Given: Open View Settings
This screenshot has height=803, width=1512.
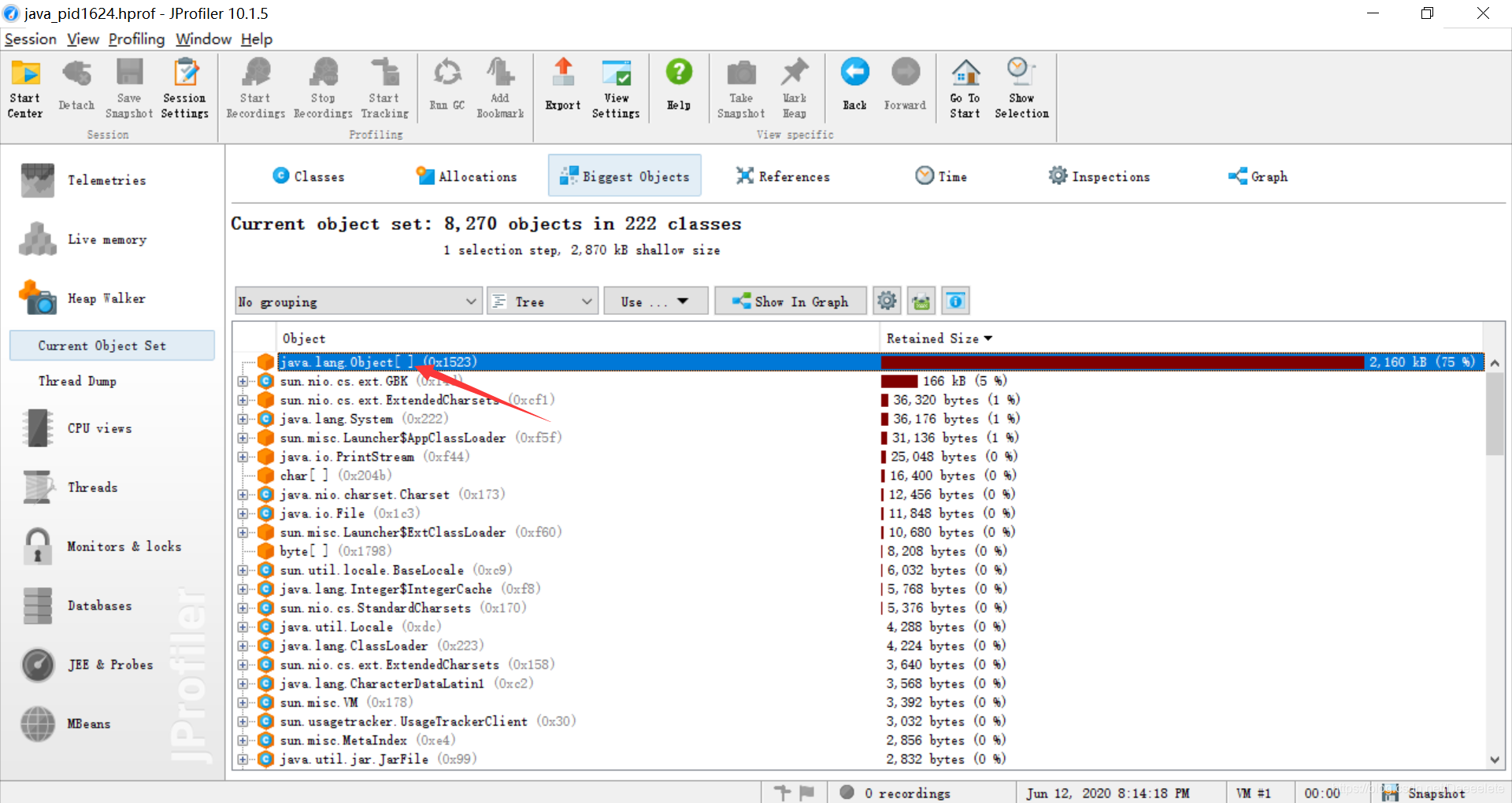Looking at the screenshot, I should [x=616, y=88].
